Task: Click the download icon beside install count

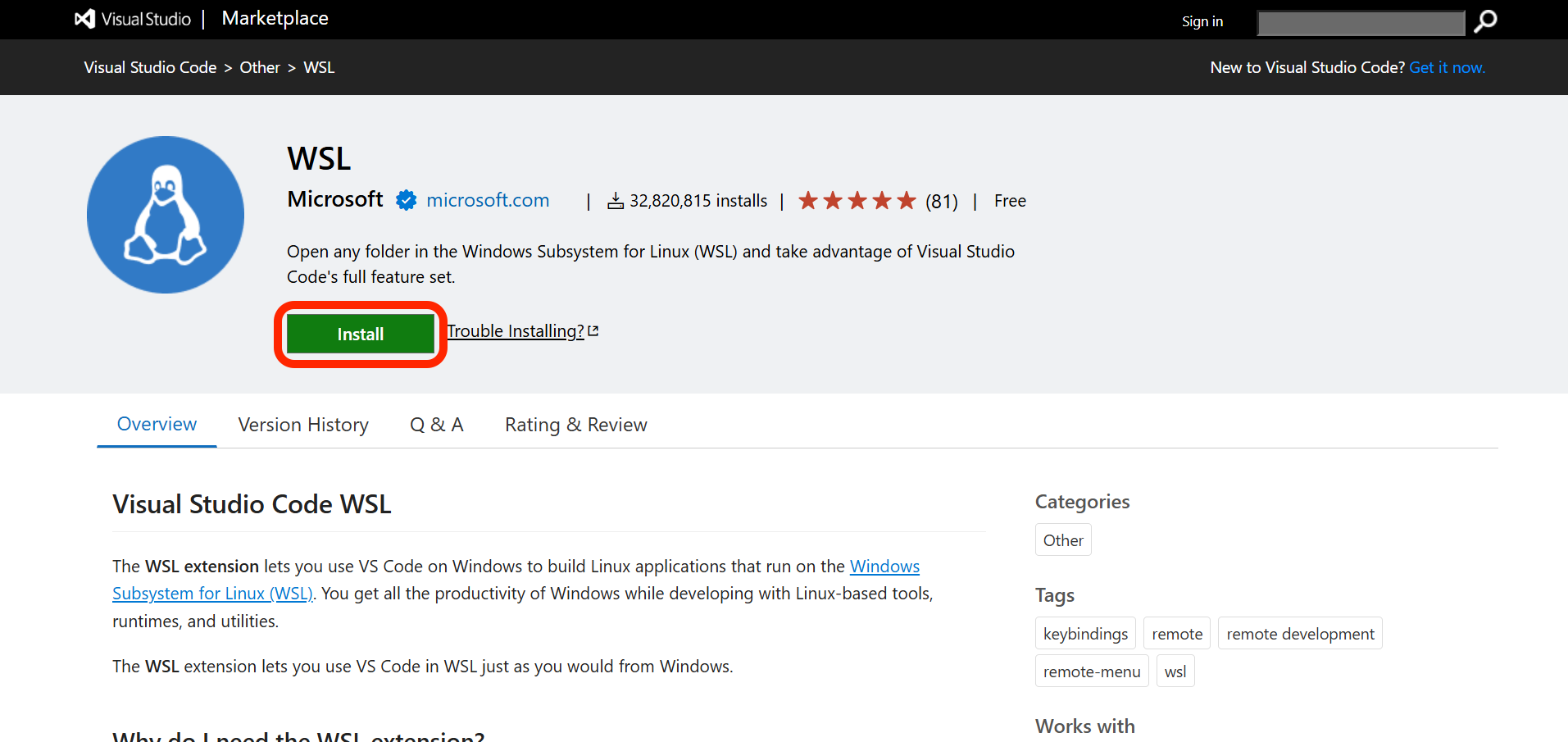Action: pos(615,200)
